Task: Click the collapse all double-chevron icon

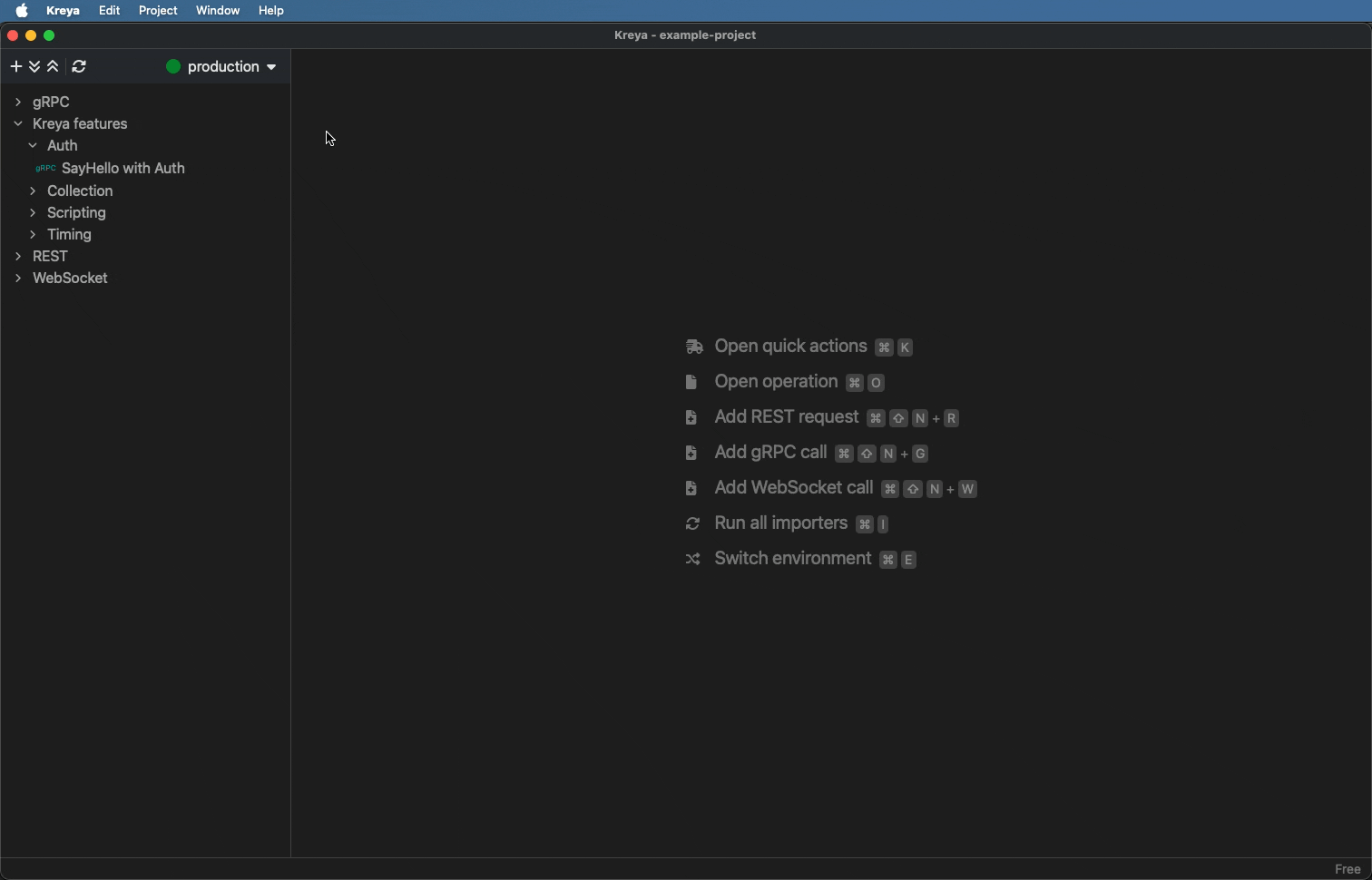Action: click(53, 66)
